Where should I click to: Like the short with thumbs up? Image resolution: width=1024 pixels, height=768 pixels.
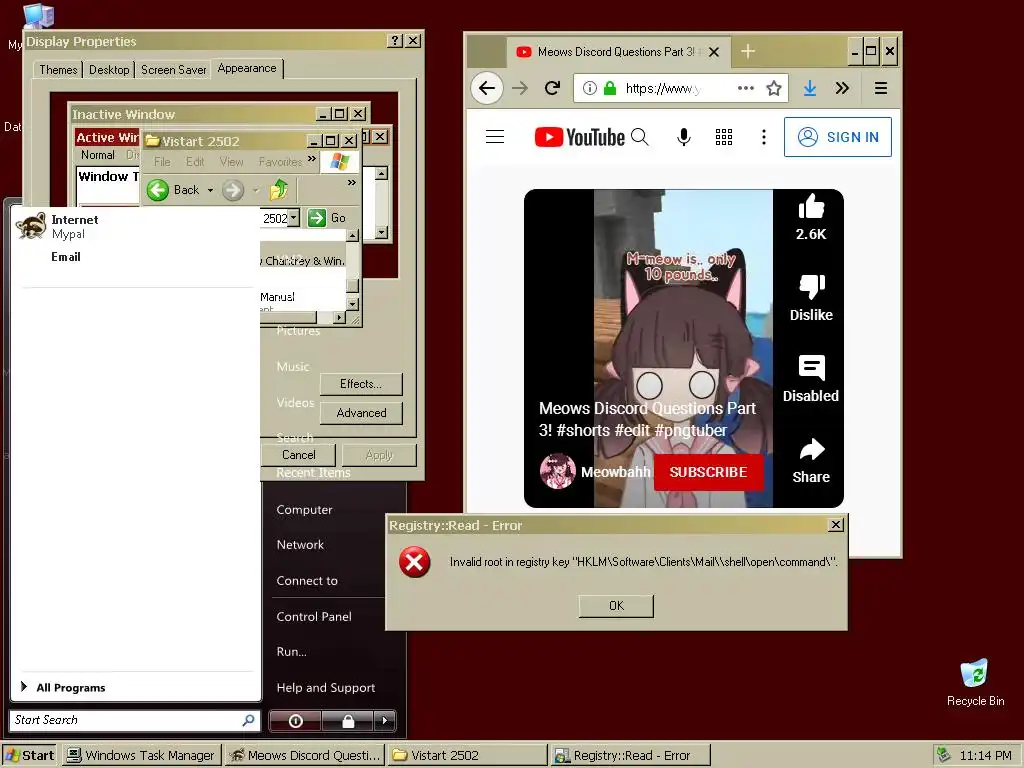(811, 206)
